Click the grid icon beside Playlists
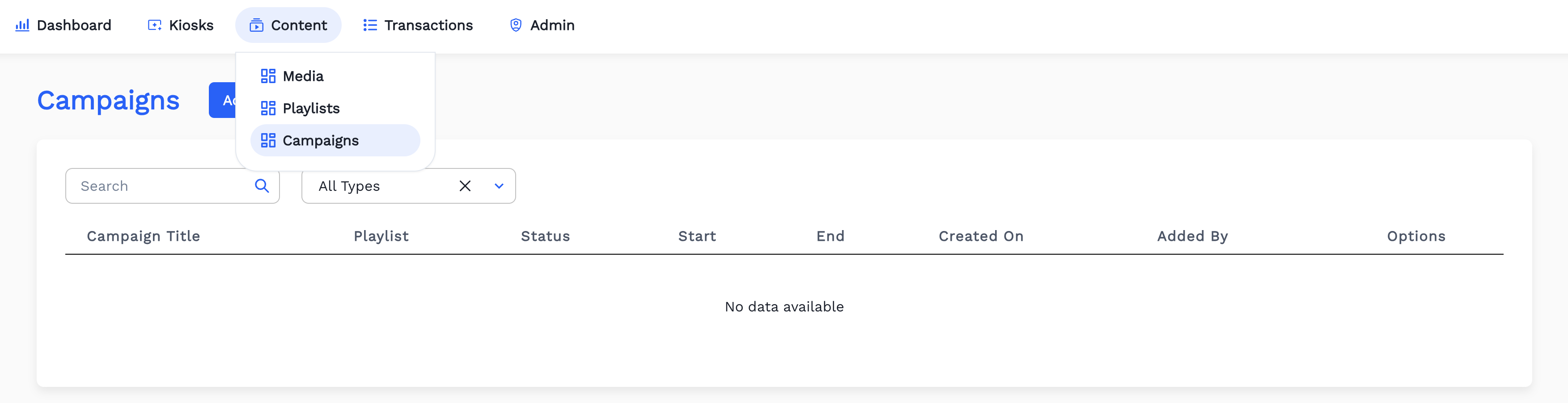Image resolution: width=1568 pixels, height=403 pixels. 268,108
